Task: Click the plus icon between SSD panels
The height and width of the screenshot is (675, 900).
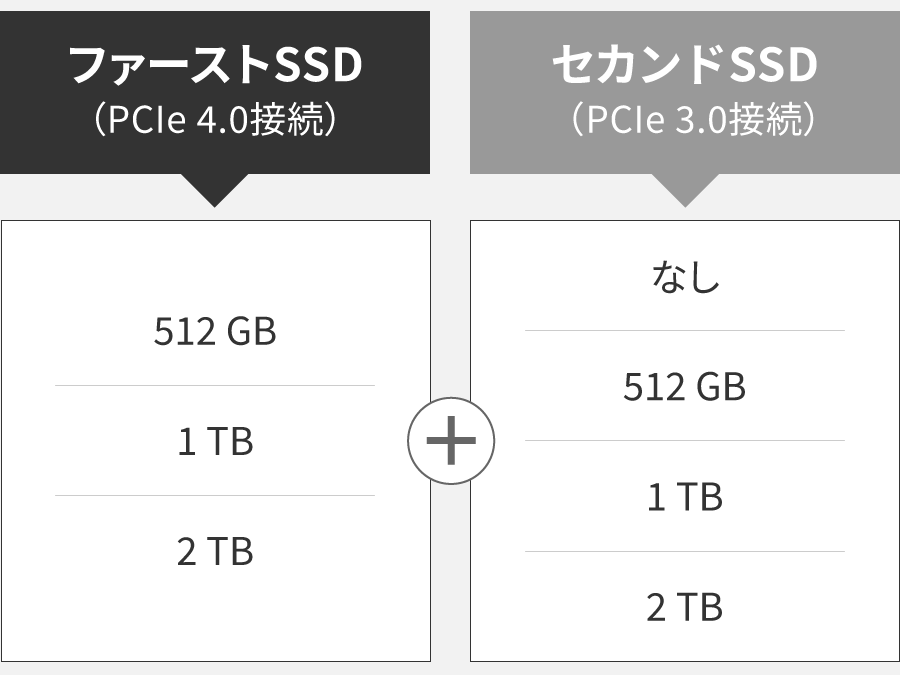Action: click(x=451, y=440)
